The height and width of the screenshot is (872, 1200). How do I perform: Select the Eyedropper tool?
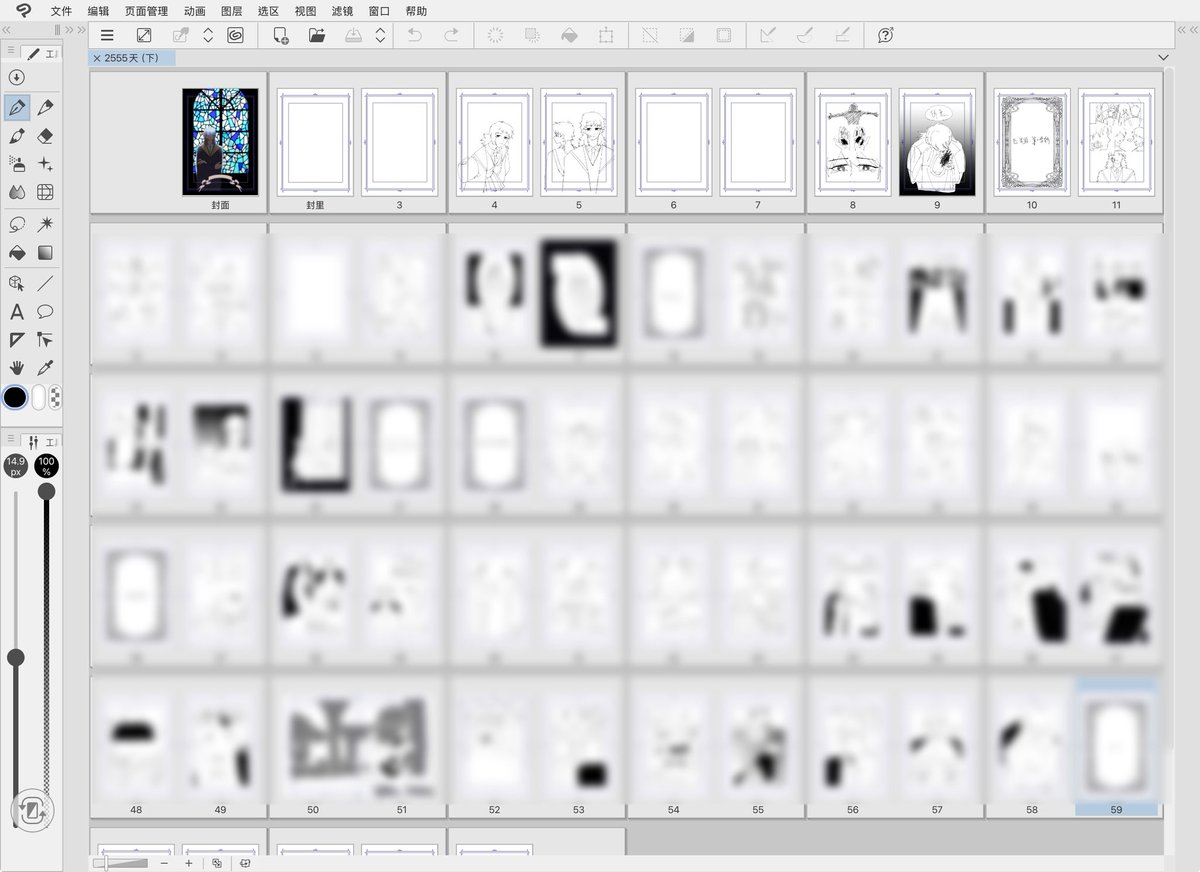pos(44,368)
